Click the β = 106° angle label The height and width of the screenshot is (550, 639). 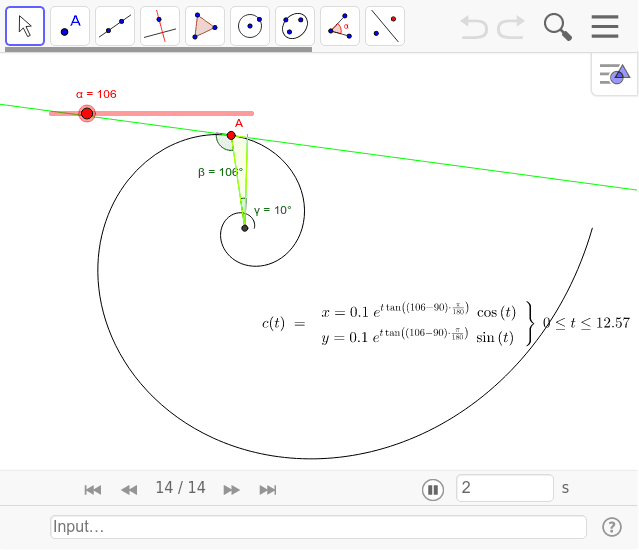pos(220,172)
